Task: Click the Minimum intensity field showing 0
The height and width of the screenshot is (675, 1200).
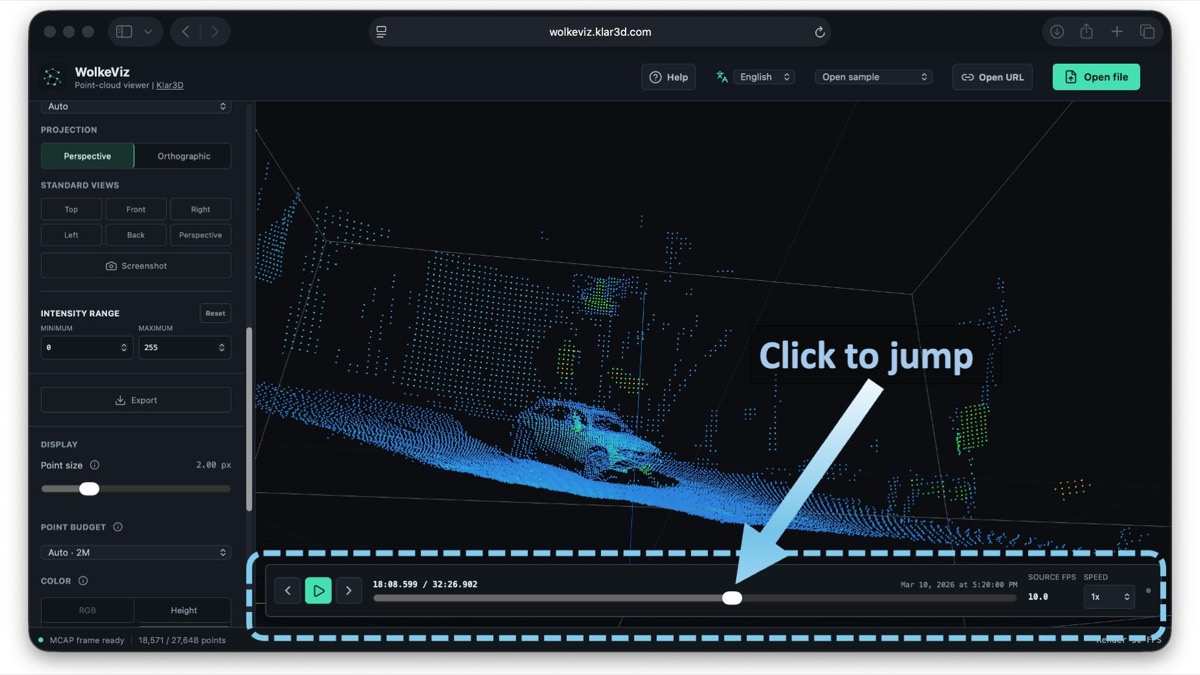Action: pyautogui.click(x=87, y=348)
